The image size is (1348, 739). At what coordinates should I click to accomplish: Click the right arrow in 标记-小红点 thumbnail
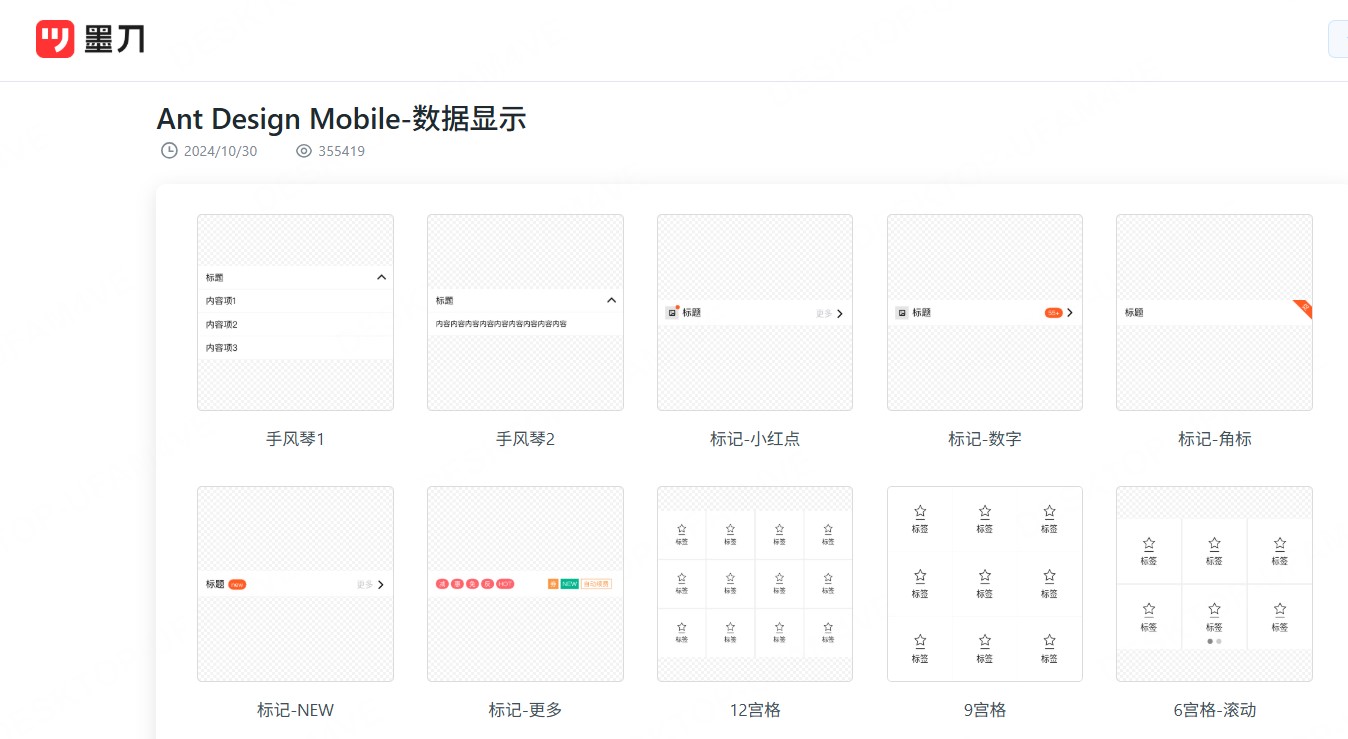point(840,313)
